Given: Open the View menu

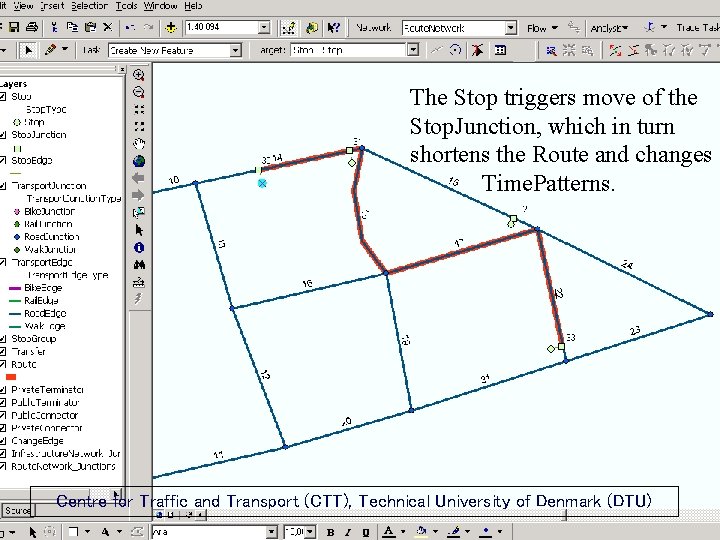Looking at the screenshot, I should point(23,6).
